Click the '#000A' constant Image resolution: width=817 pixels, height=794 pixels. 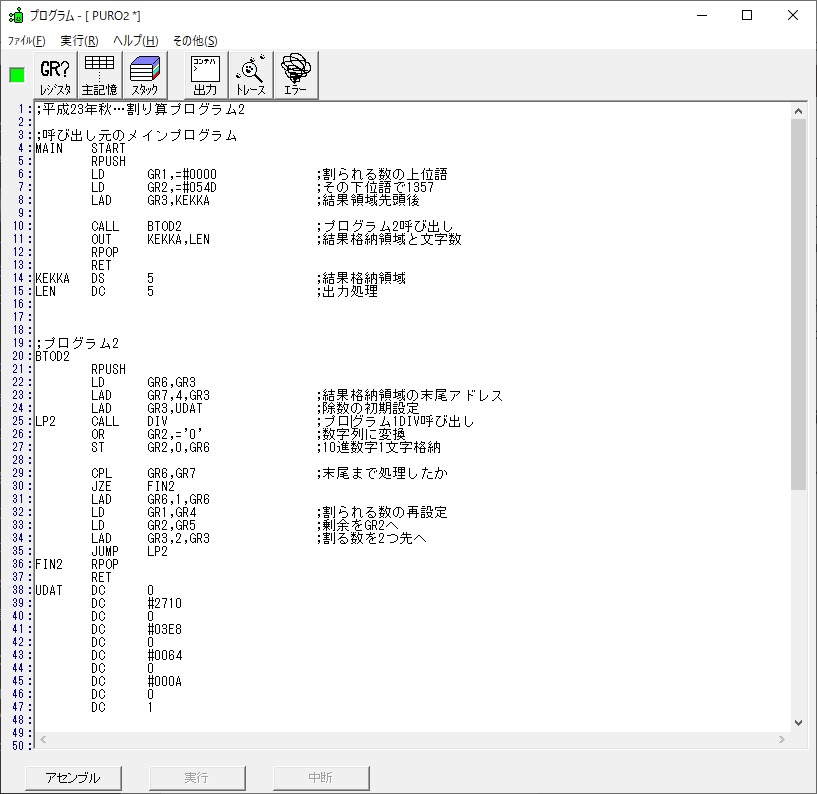point(165,682)
